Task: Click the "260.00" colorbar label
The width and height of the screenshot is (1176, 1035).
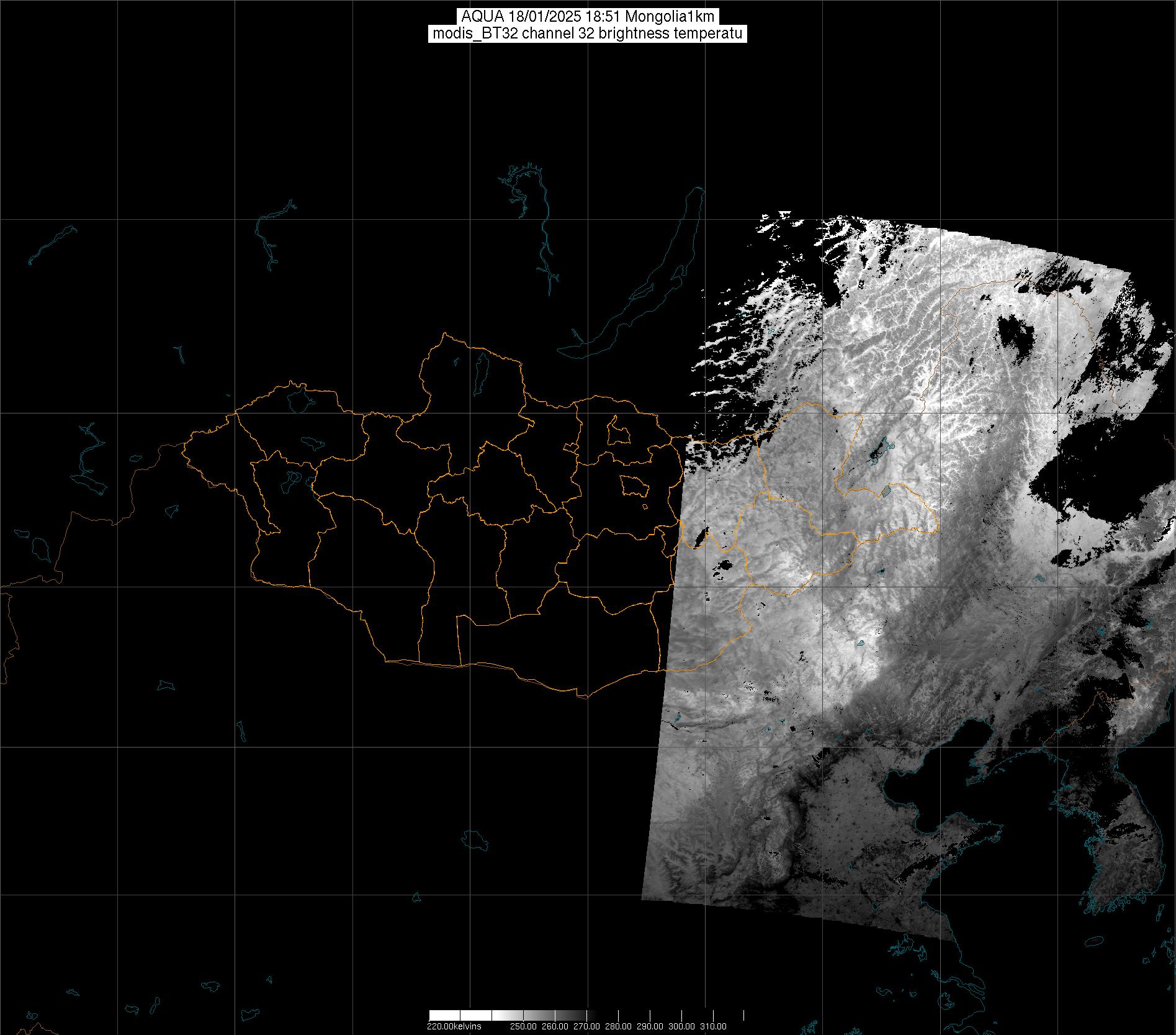Action: pos(554,1026)
